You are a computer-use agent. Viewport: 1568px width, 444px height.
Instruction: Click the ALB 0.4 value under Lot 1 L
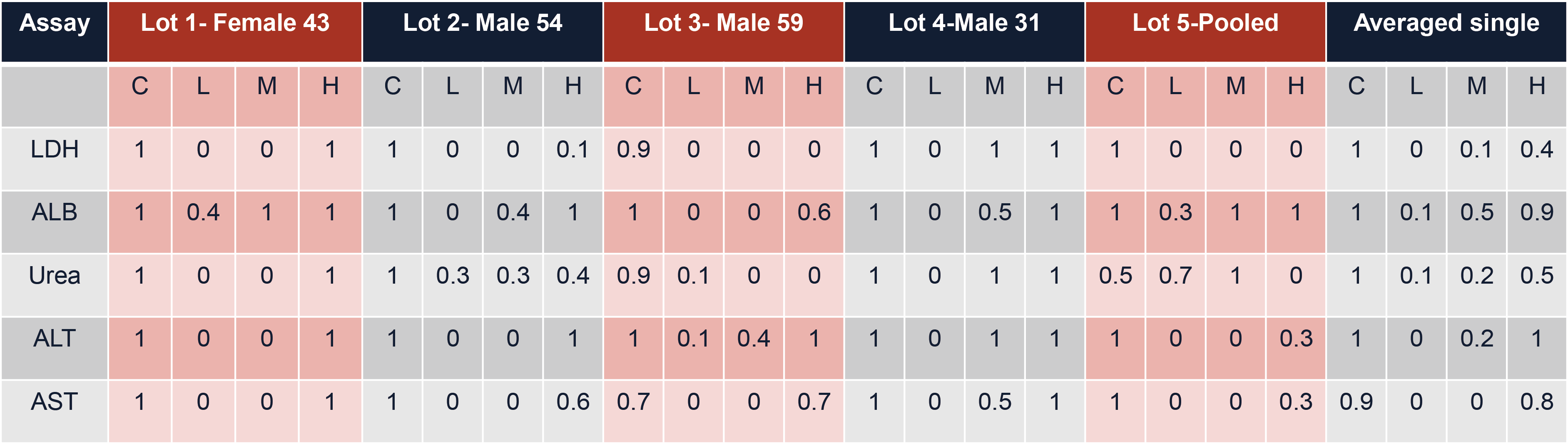click(203, 212)
